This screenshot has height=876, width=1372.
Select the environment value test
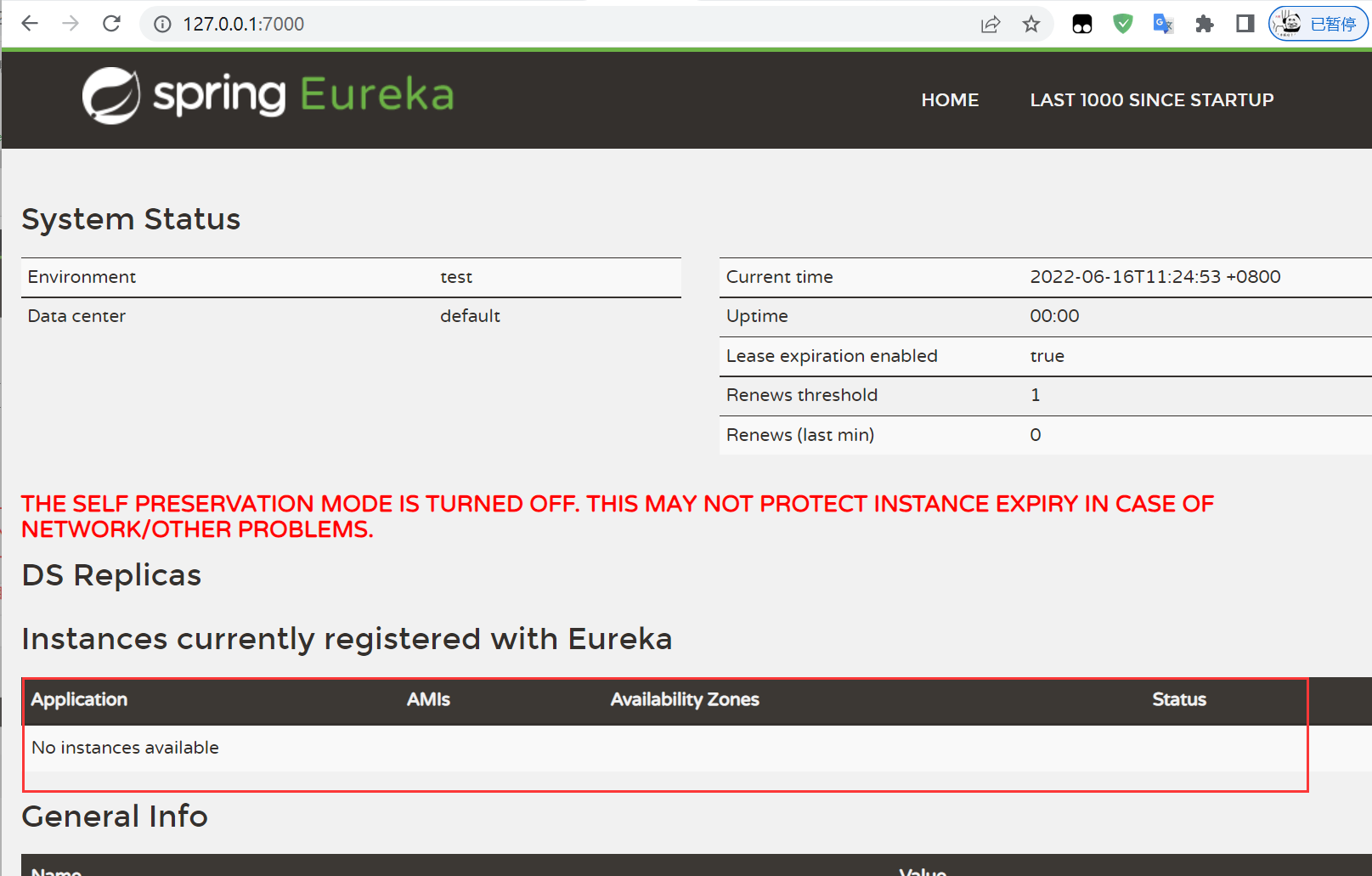(x=456, y=277)
